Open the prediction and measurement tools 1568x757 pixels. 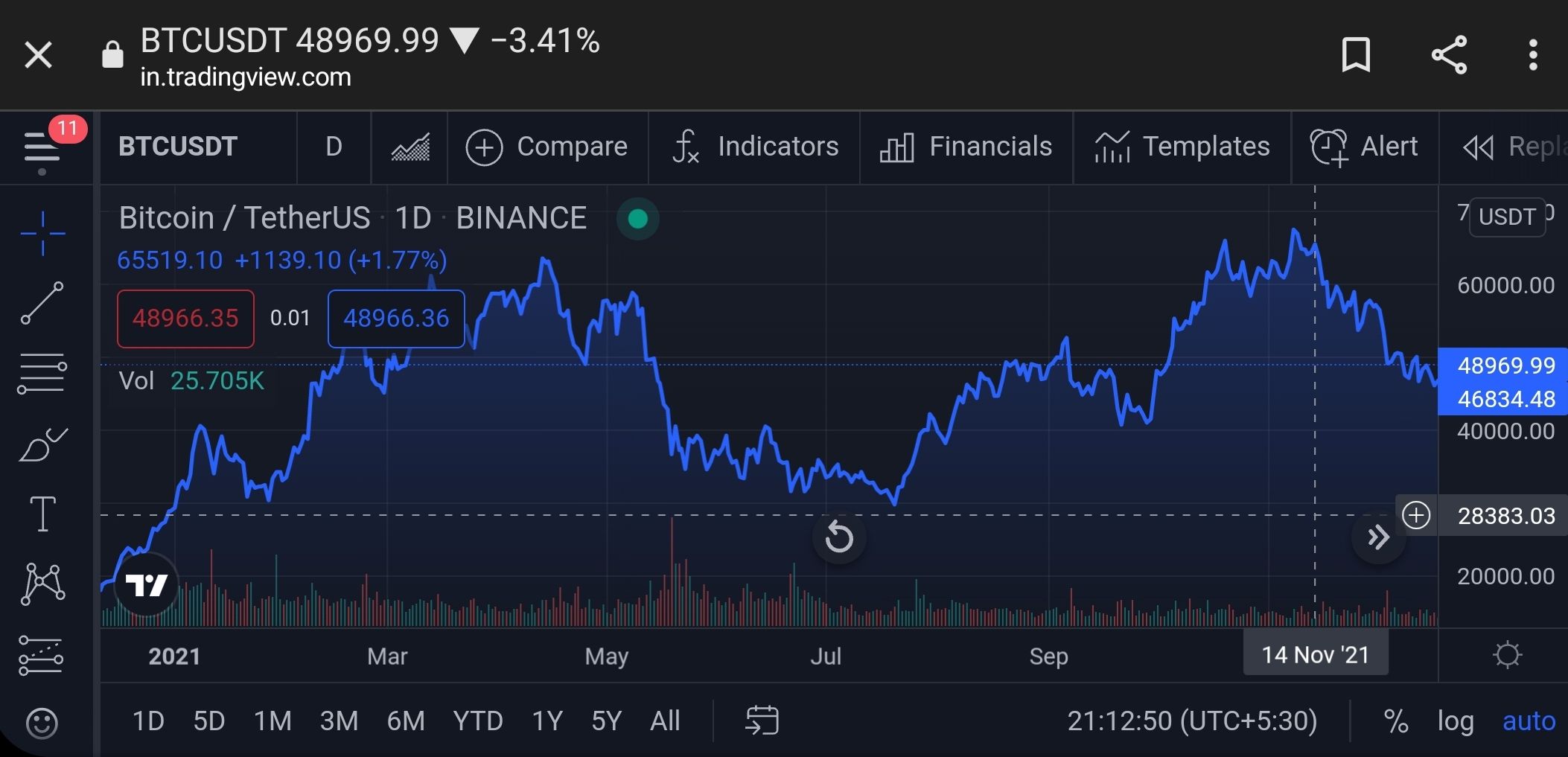[x=42, y=655]
